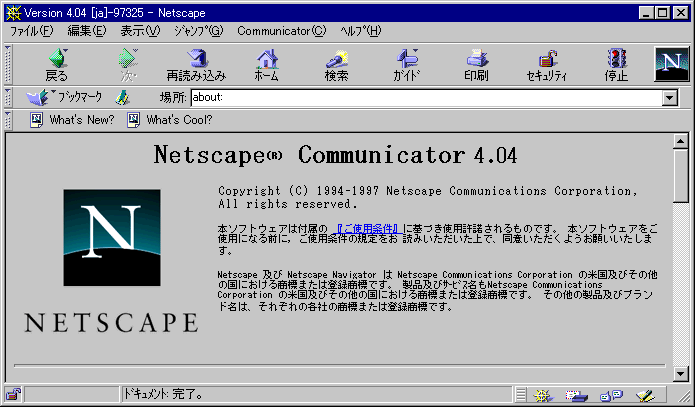Image resolution: width=695 pixels, height=407 pixels.
Task: Open Composer from the component bar
Action: click(x=645, y=395)
